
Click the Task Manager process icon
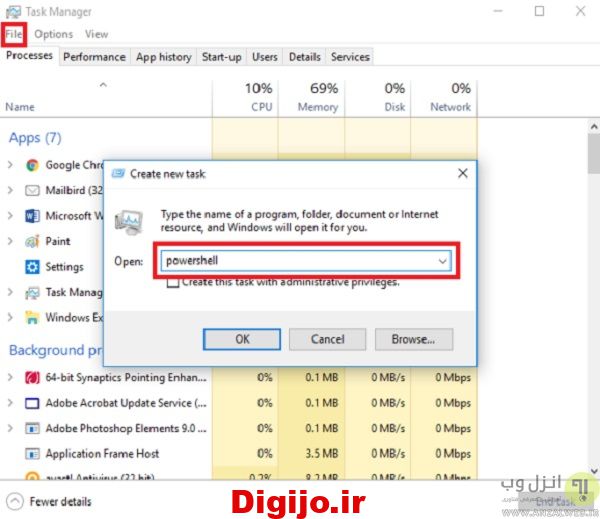point(32,293)
